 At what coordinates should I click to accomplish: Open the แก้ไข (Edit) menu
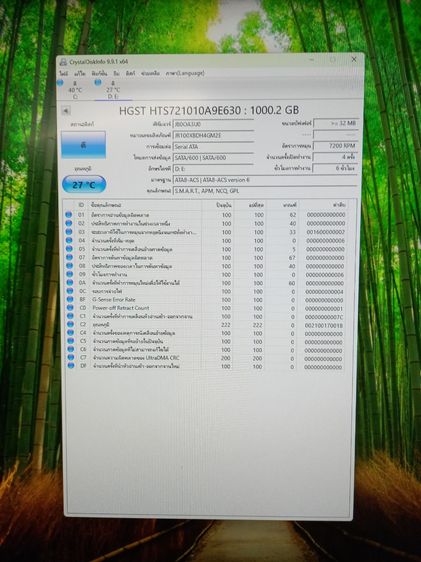(x=80, y=73)
